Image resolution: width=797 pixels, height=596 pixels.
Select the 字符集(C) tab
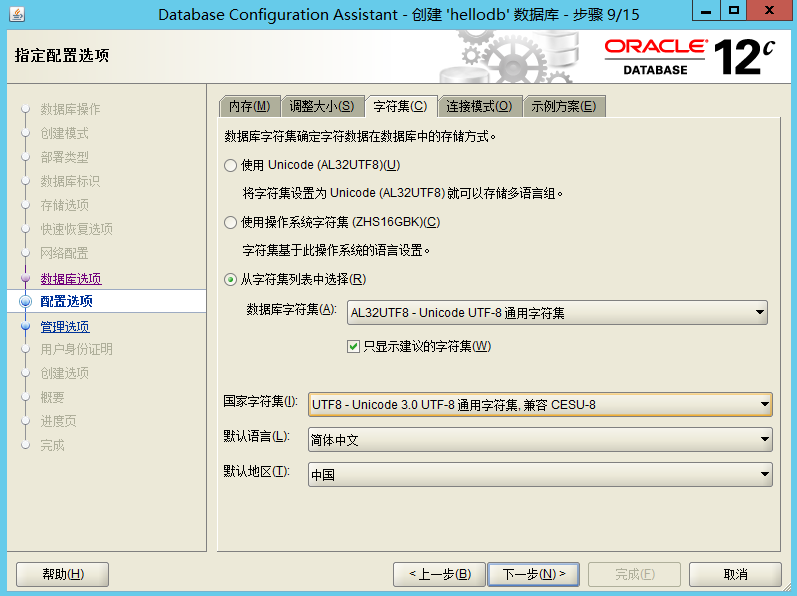click(401, 106)
